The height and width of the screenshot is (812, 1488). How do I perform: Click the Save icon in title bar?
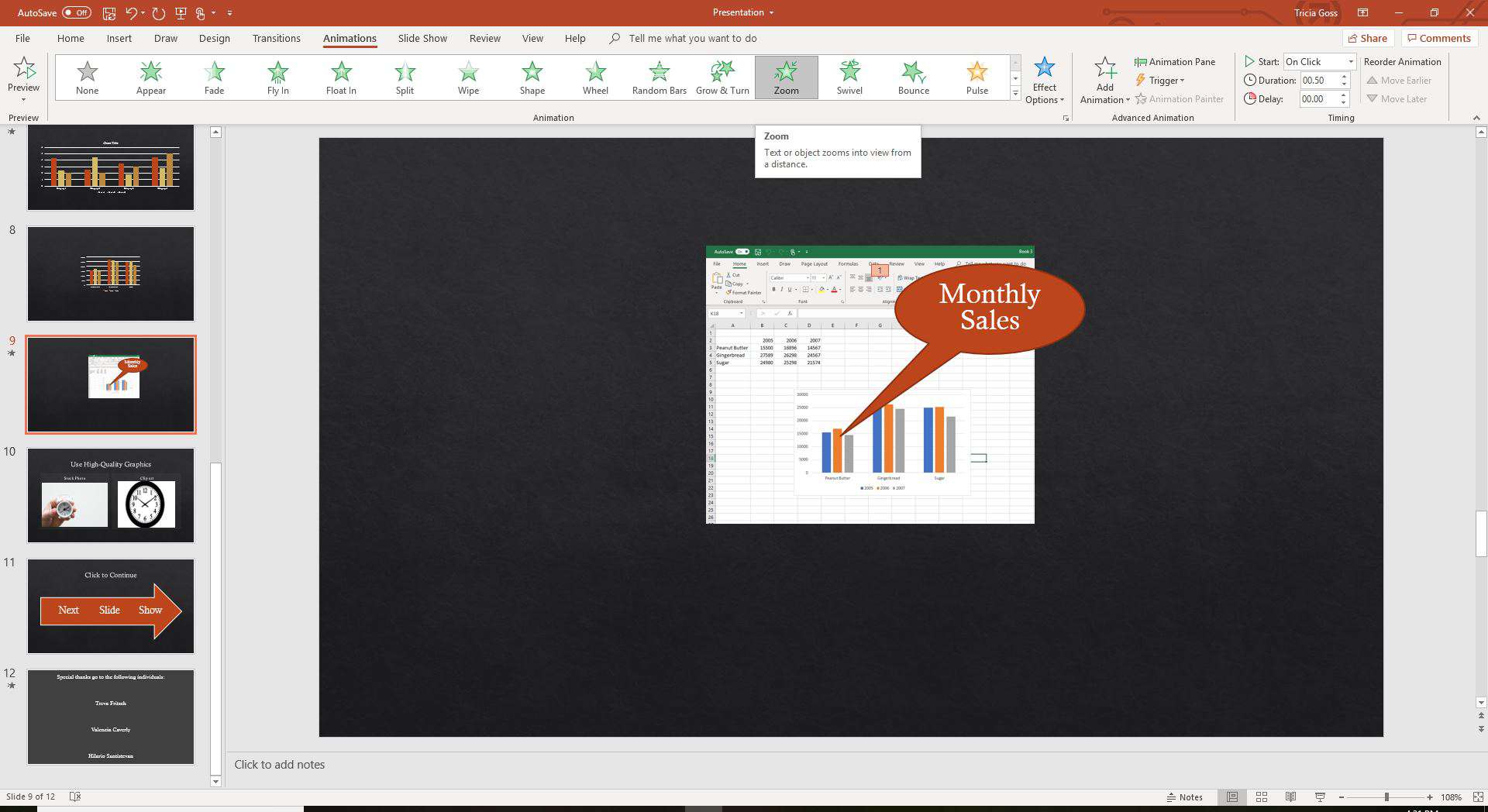109,13
